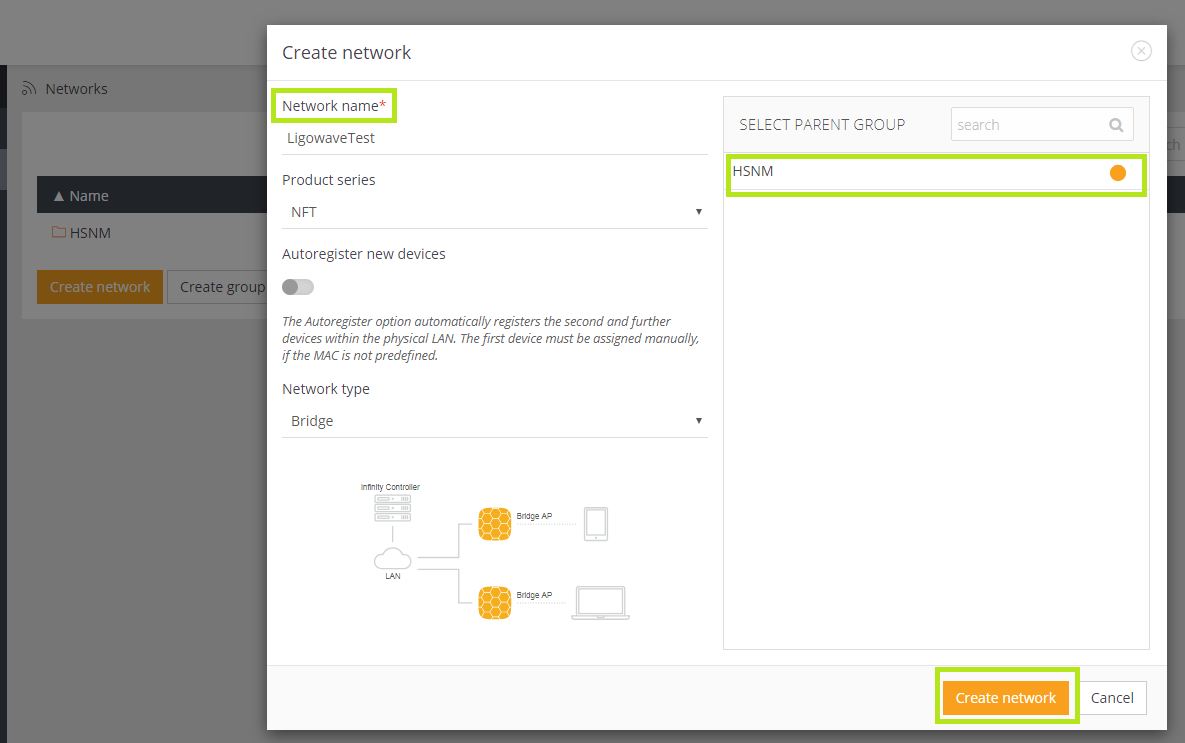Click the Cancel button
The image size is (1185, 743).
click(1112, 698)
